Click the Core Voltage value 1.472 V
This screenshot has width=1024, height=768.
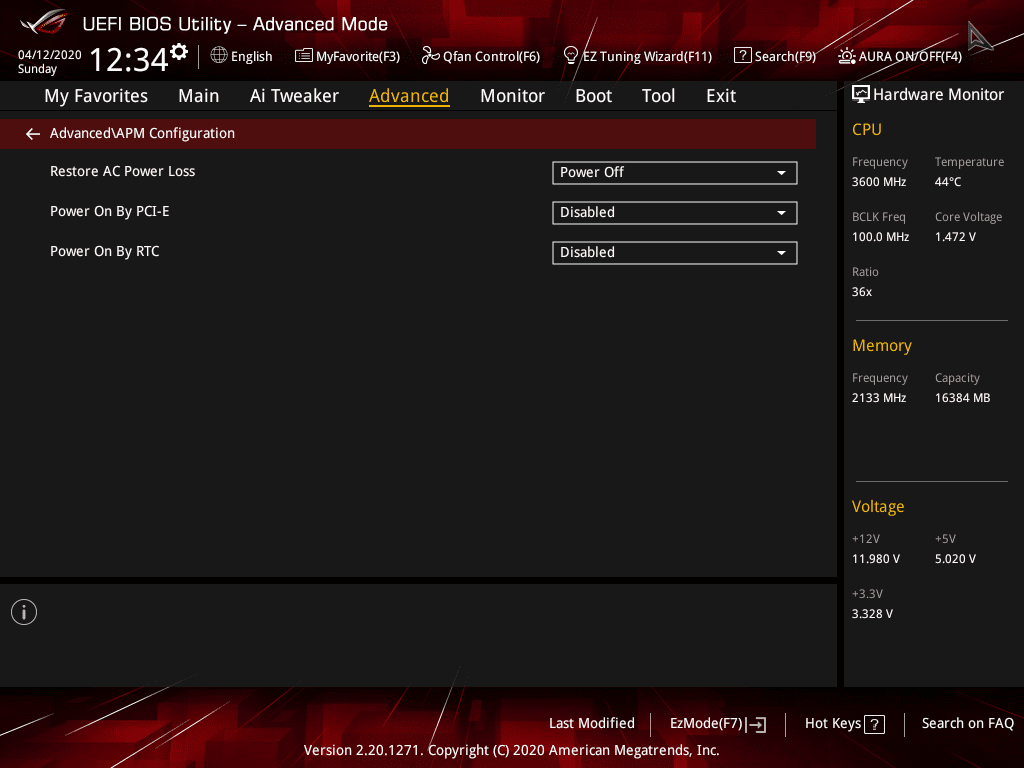tap(955, 237)
